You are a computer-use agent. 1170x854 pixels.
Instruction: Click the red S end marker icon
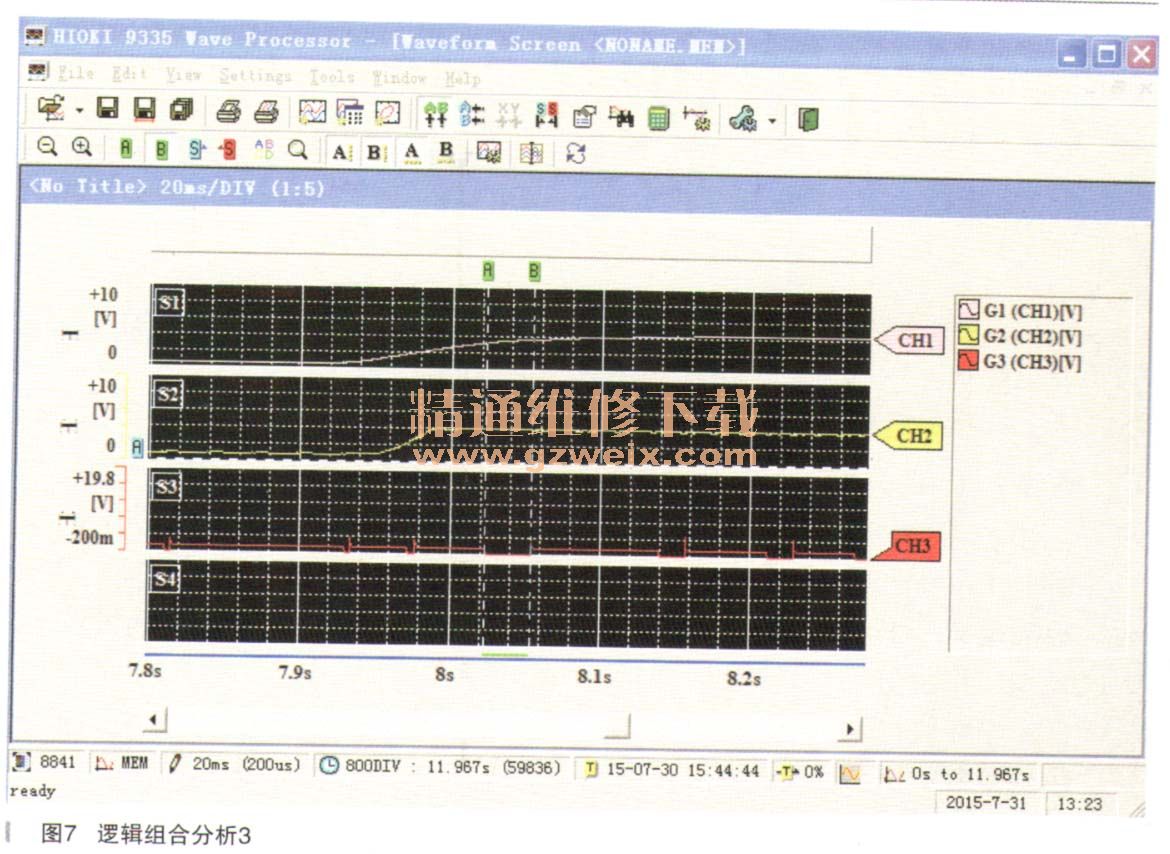point(228,150)
